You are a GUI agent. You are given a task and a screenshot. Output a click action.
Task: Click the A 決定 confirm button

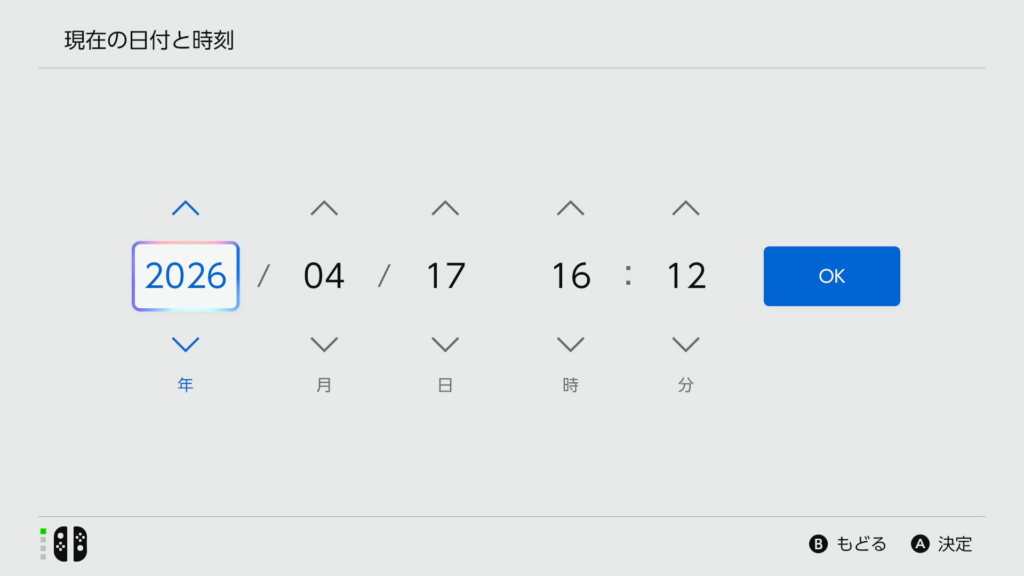click(x=942, y=544)
